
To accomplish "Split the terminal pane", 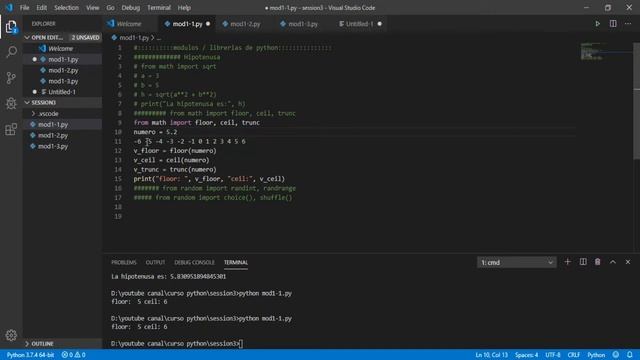I will click(583, 262).
